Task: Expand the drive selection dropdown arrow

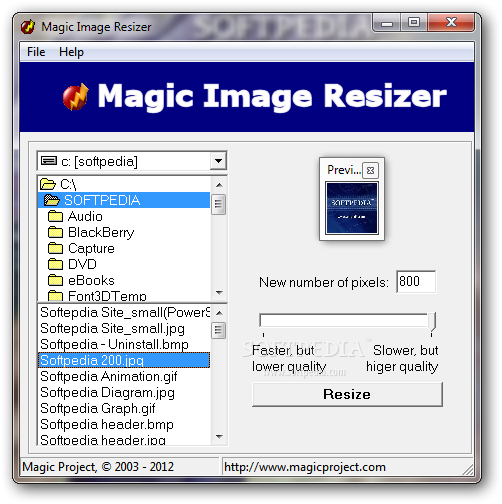Action: click(218, 161)
